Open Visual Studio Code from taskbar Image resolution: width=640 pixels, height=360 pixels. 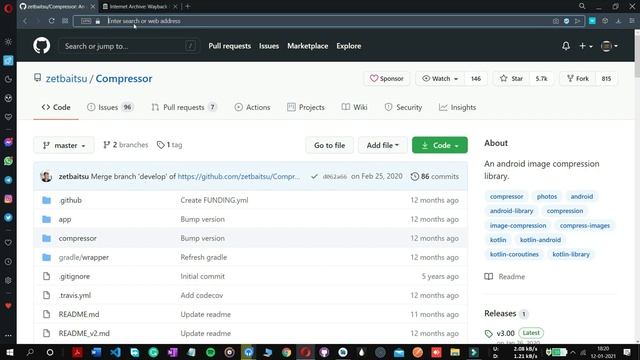[x=116, y=352]
